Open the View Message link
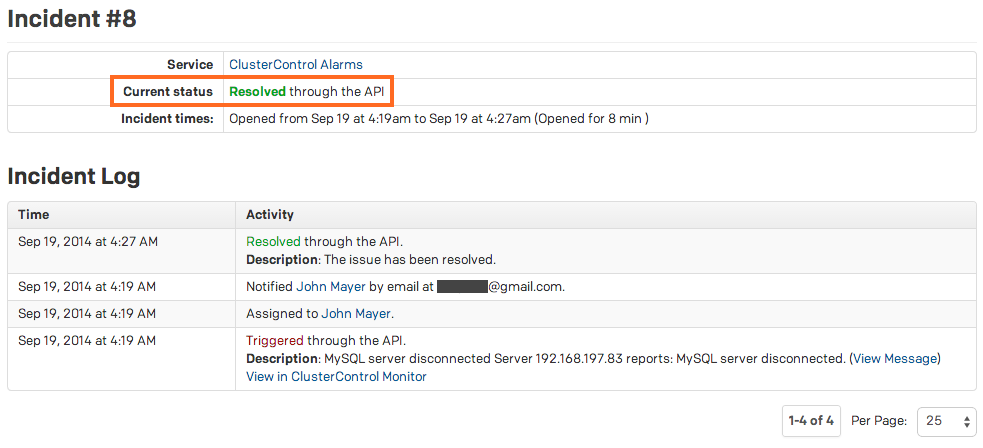Screen dimensions: 983x448 click(x=895, y=359)
